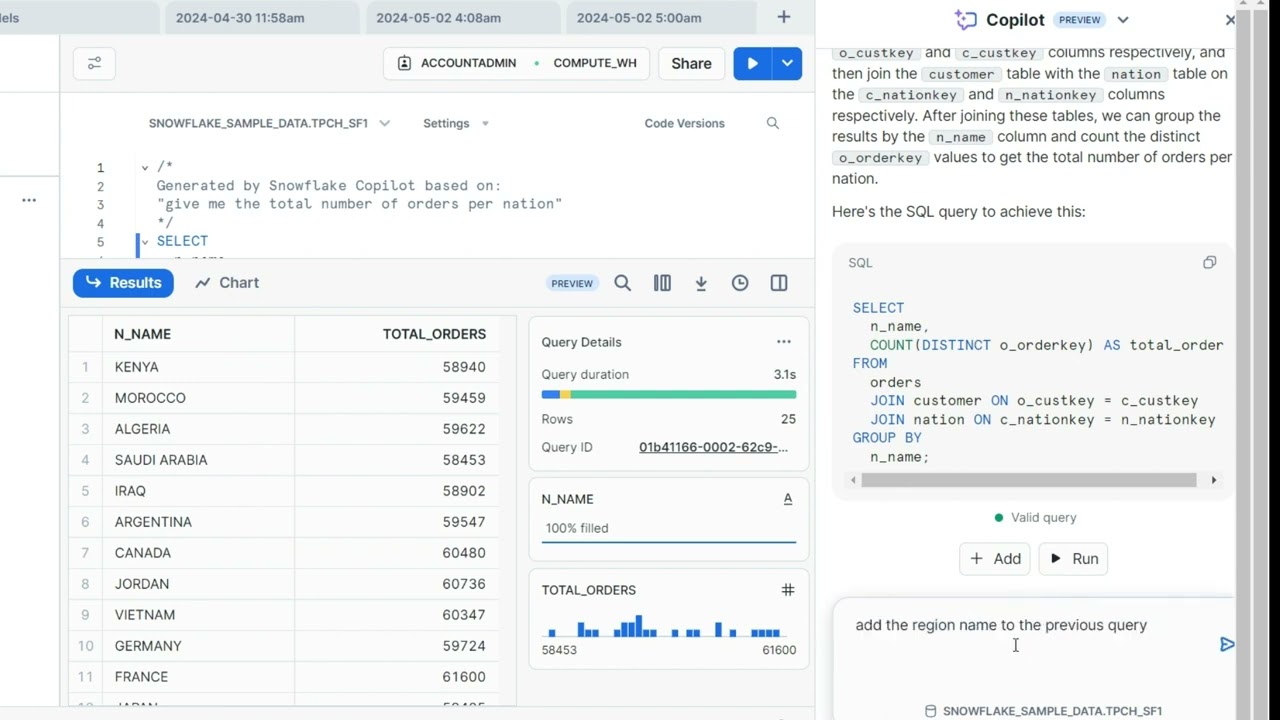
Task: Open the Query ID link
Action: (713, 447)
